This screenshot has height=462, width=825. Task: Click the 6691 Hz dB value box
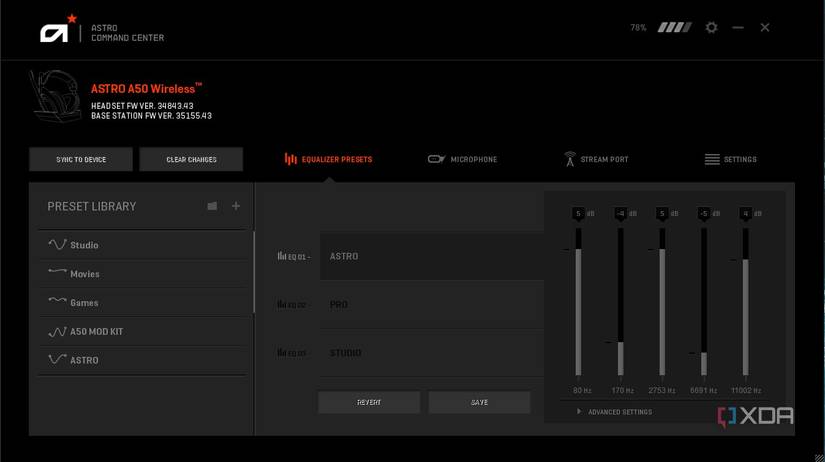point(704,213)
